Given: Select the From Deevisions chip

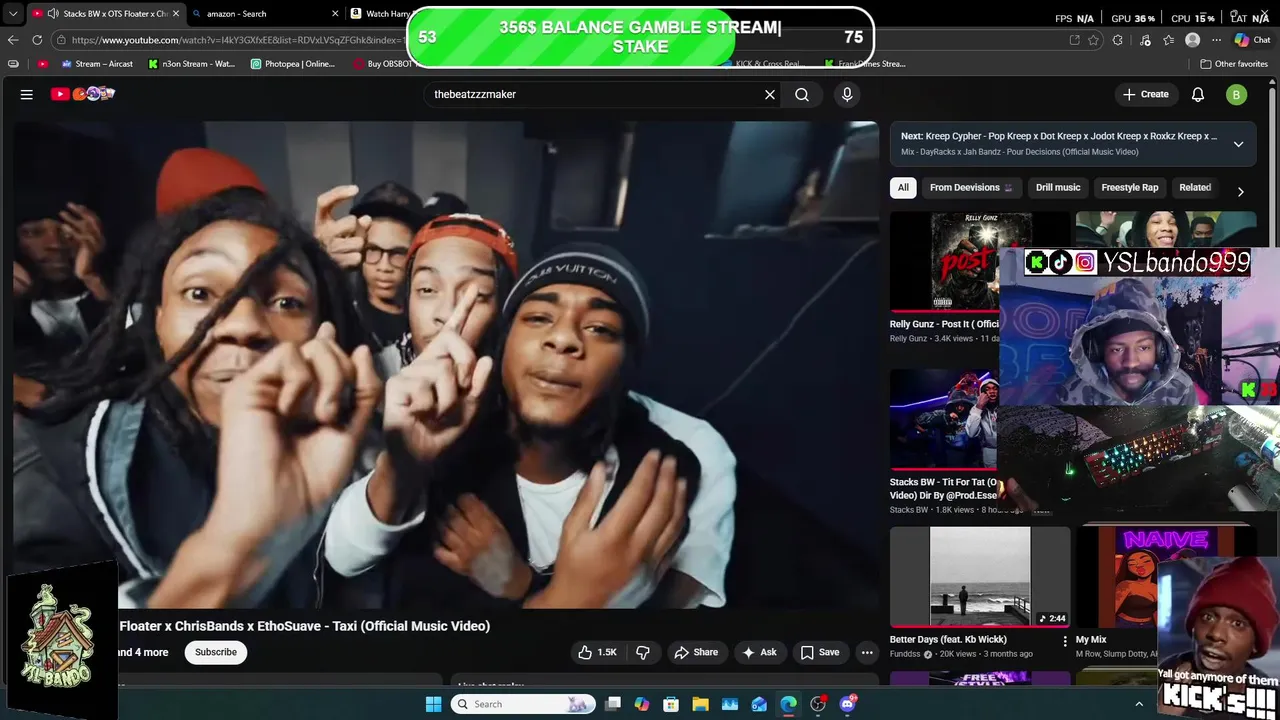Looking at the screenshot, I should (971, 188).
